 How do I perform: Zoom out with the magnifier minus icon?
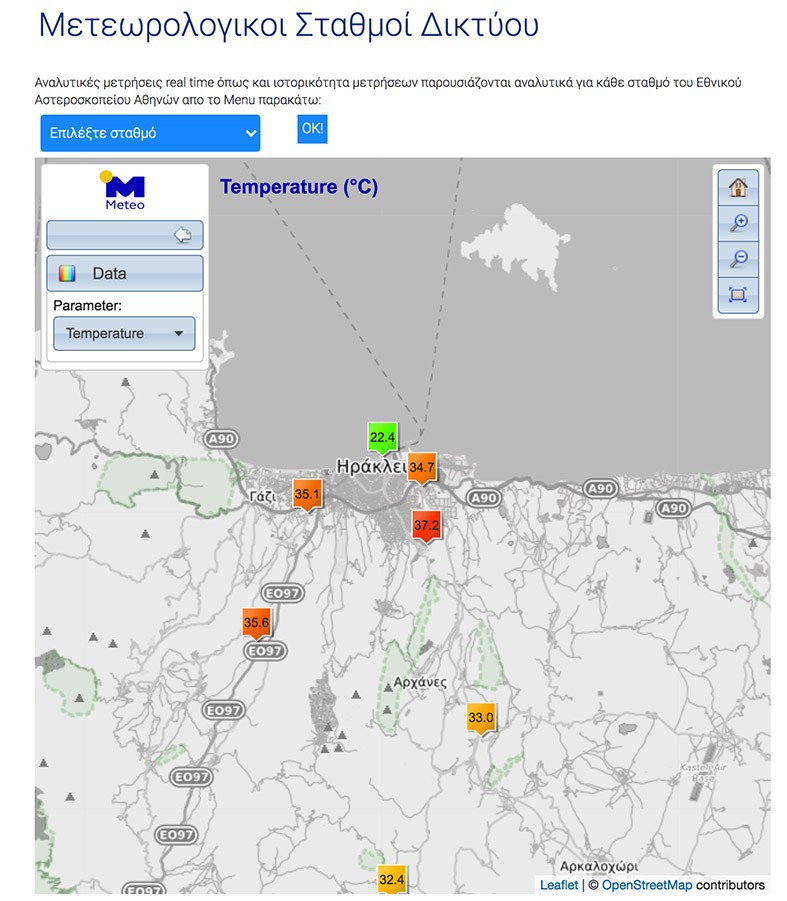pos(738,259)
